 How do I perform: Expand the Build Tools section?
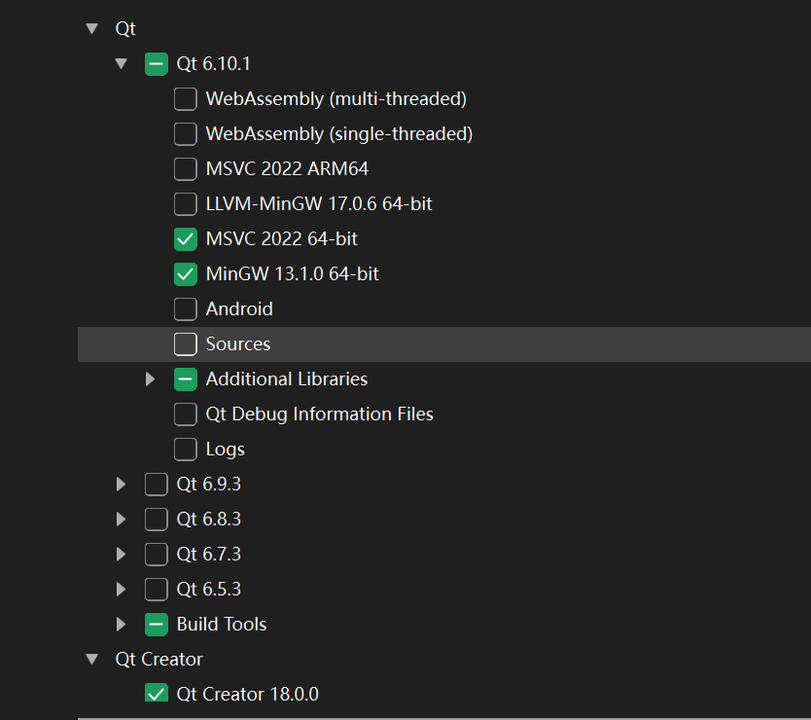click(122, 624)
